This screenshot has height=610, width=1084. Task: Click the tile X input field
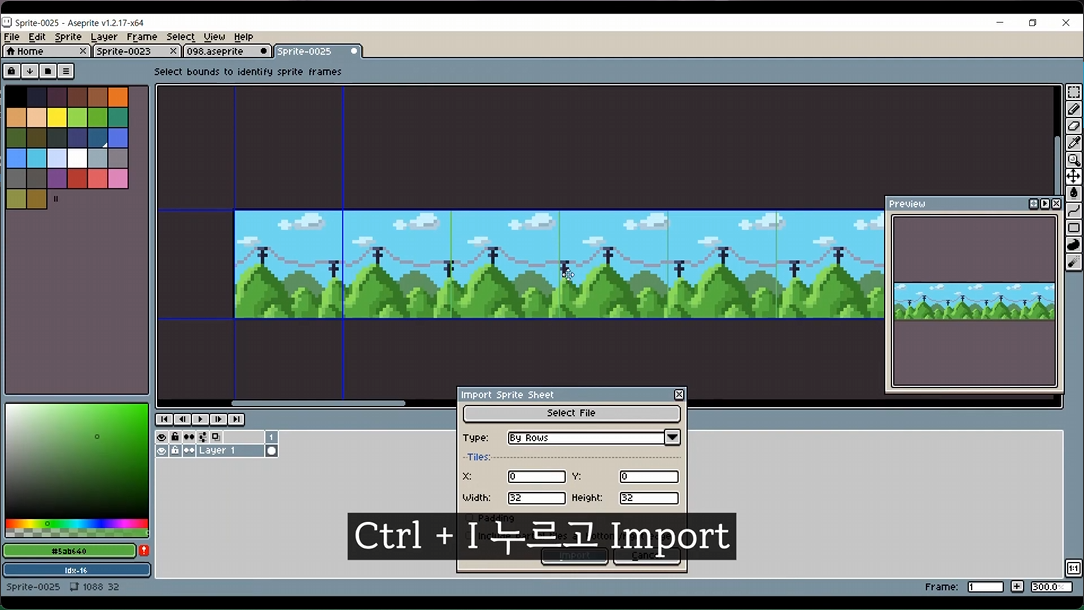pyautogui.click(x=536, y=477)
